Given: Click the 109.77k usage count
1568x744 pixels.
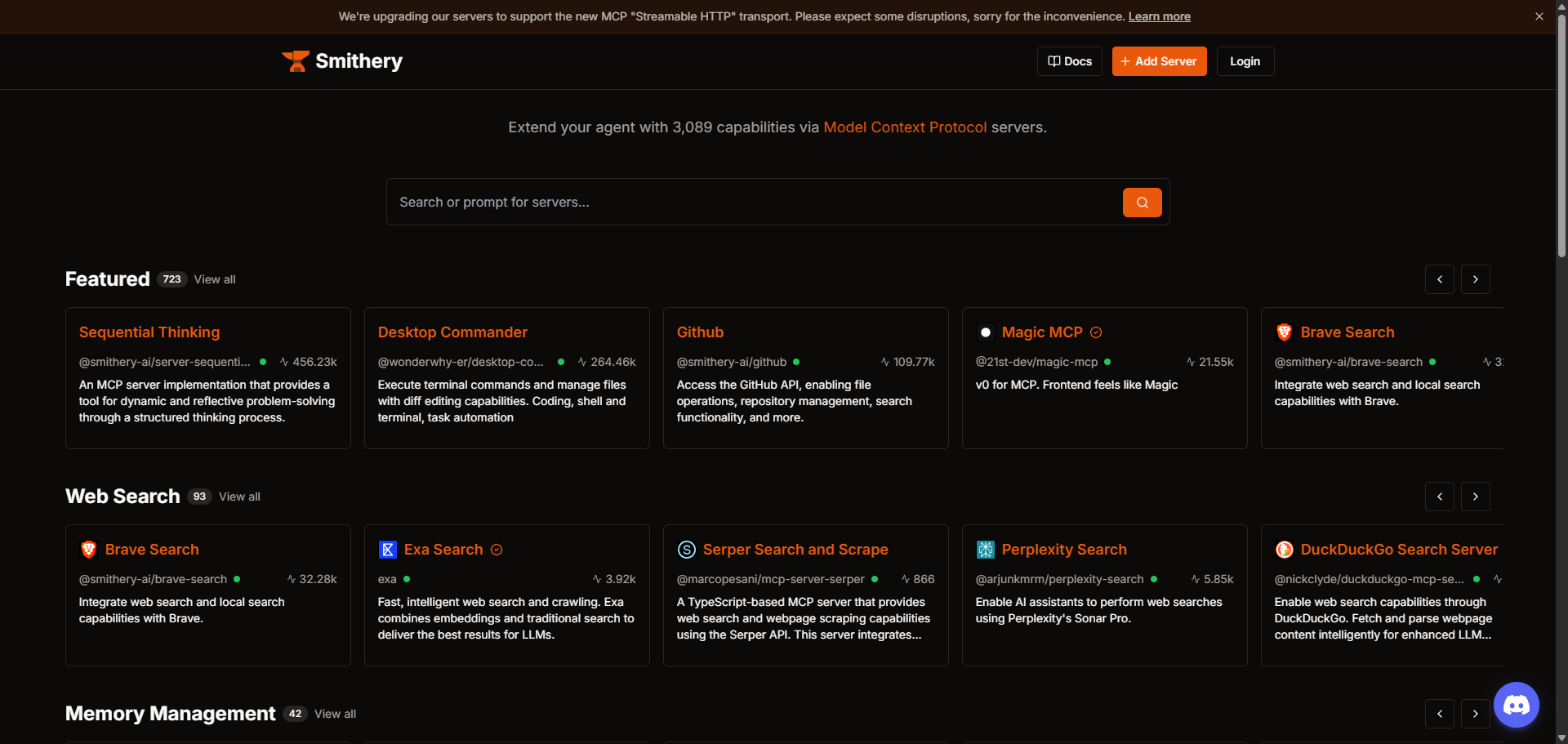Looking at the screenshot, I should point(914,362).
